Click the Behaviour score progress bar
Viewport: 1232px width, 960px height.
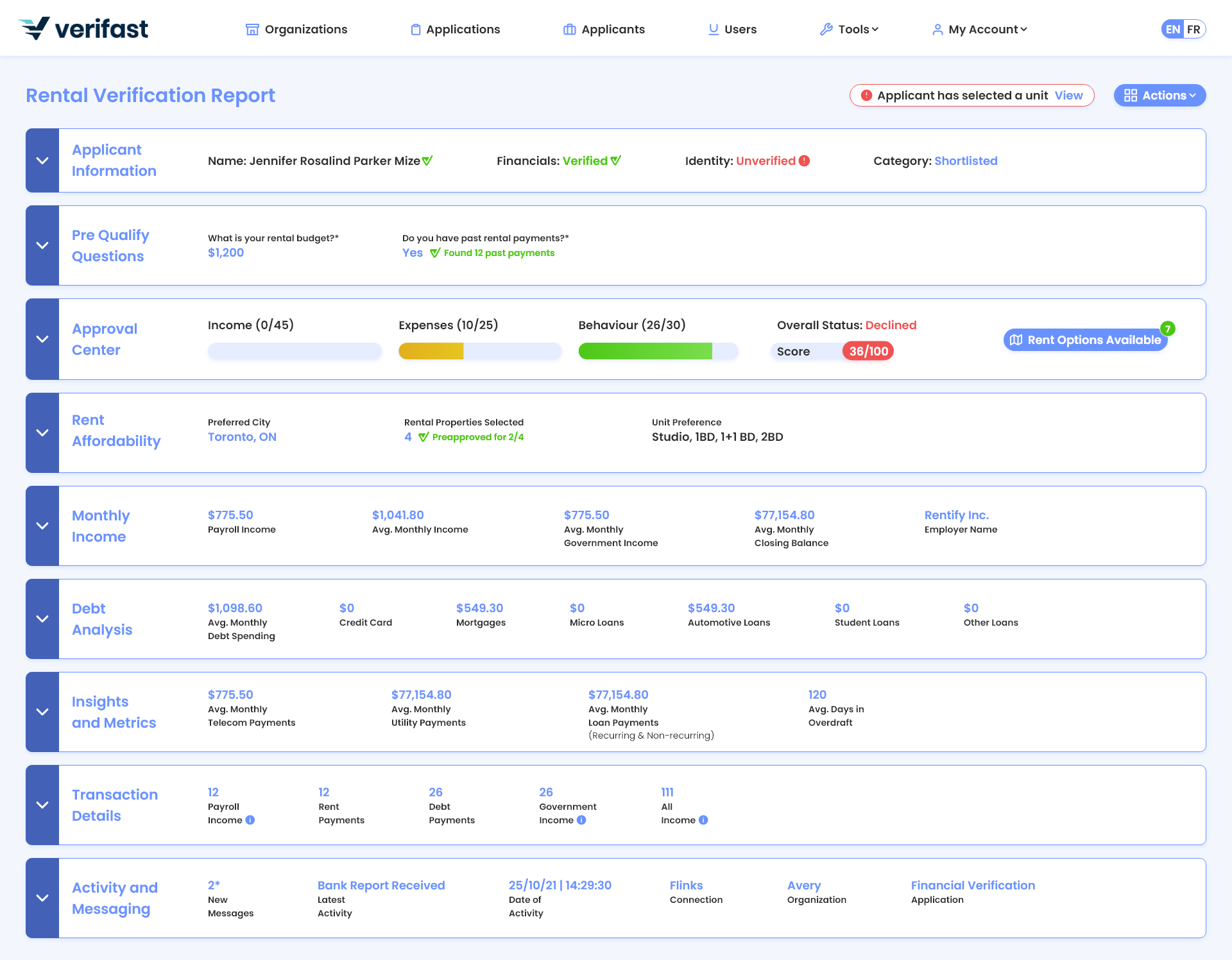tap(658, 351)
